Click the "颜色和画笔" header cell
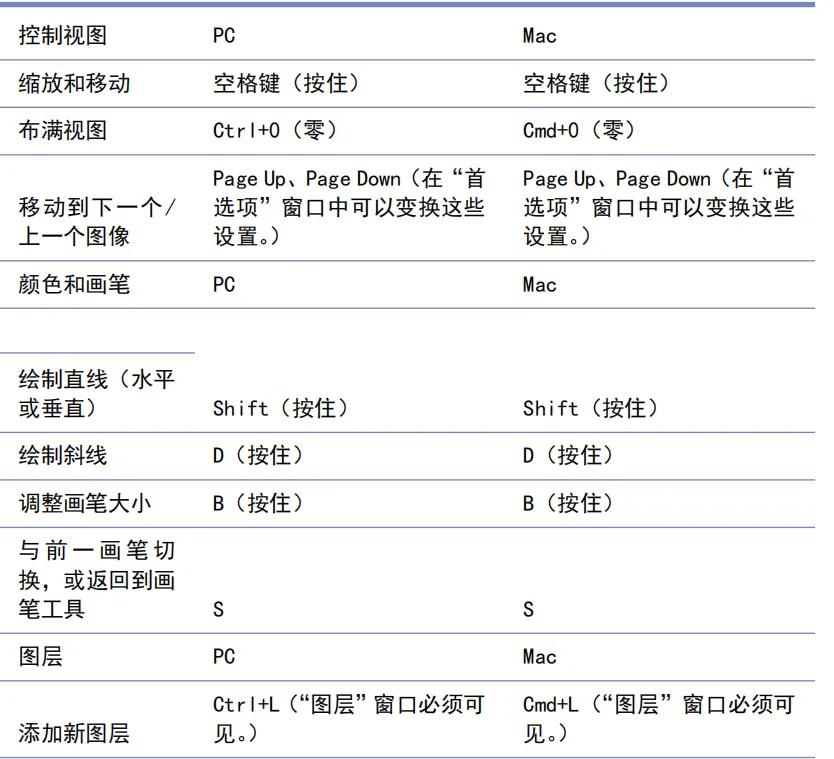 click(74, 285)
